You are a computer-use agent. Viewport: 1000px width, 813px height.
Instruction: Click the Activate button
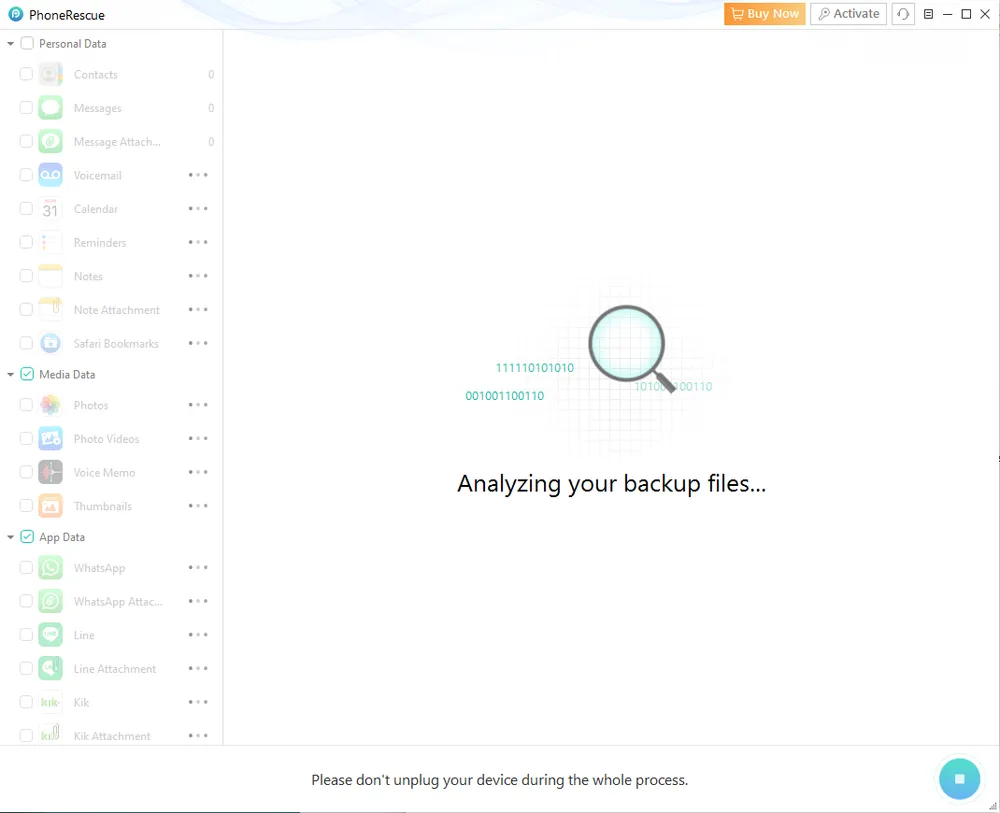(848, 14)
